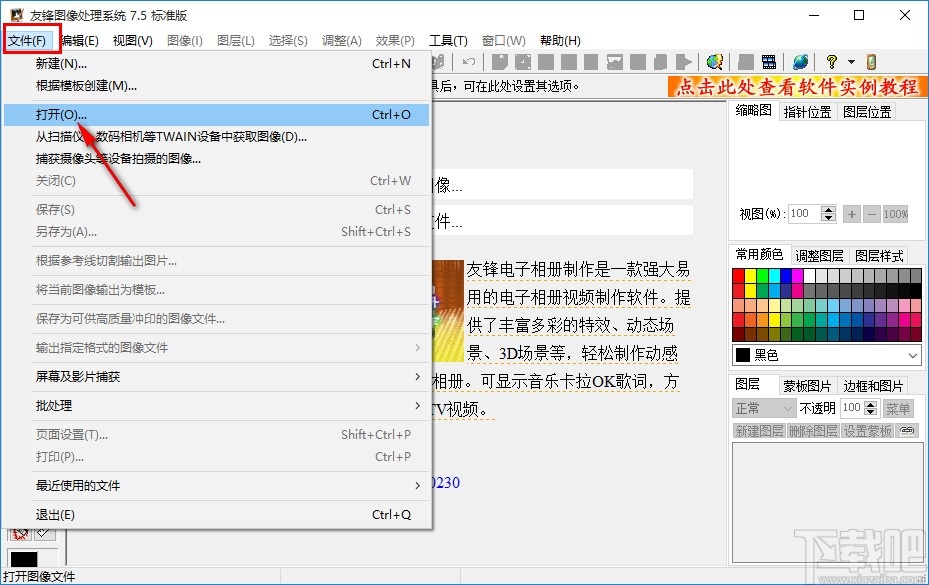Click the 不透明 value up stepper arrow

tap(870, 404)
